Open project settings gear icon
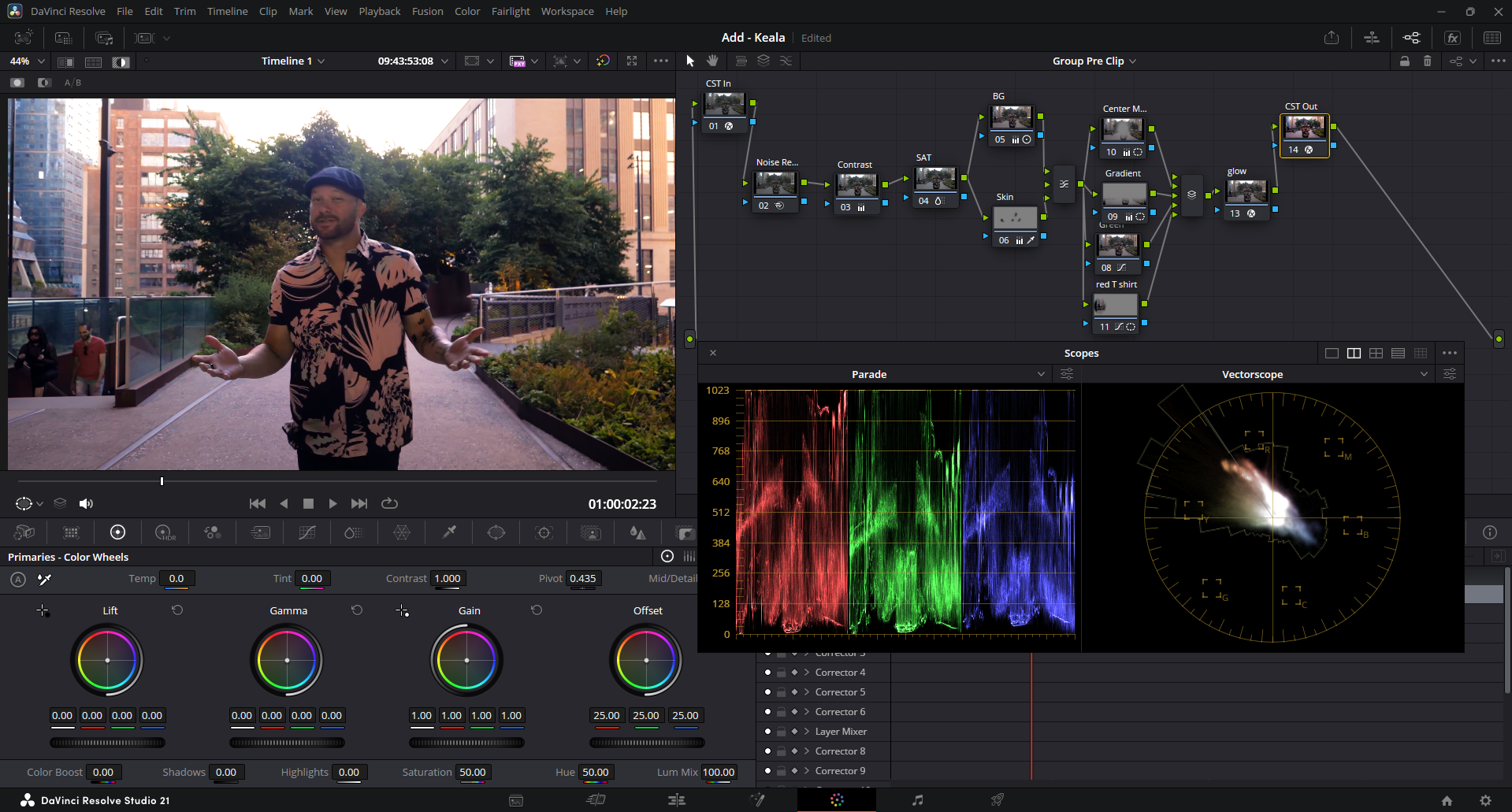This screenshot has width=1512, height=812. [x=1485, y=800]
